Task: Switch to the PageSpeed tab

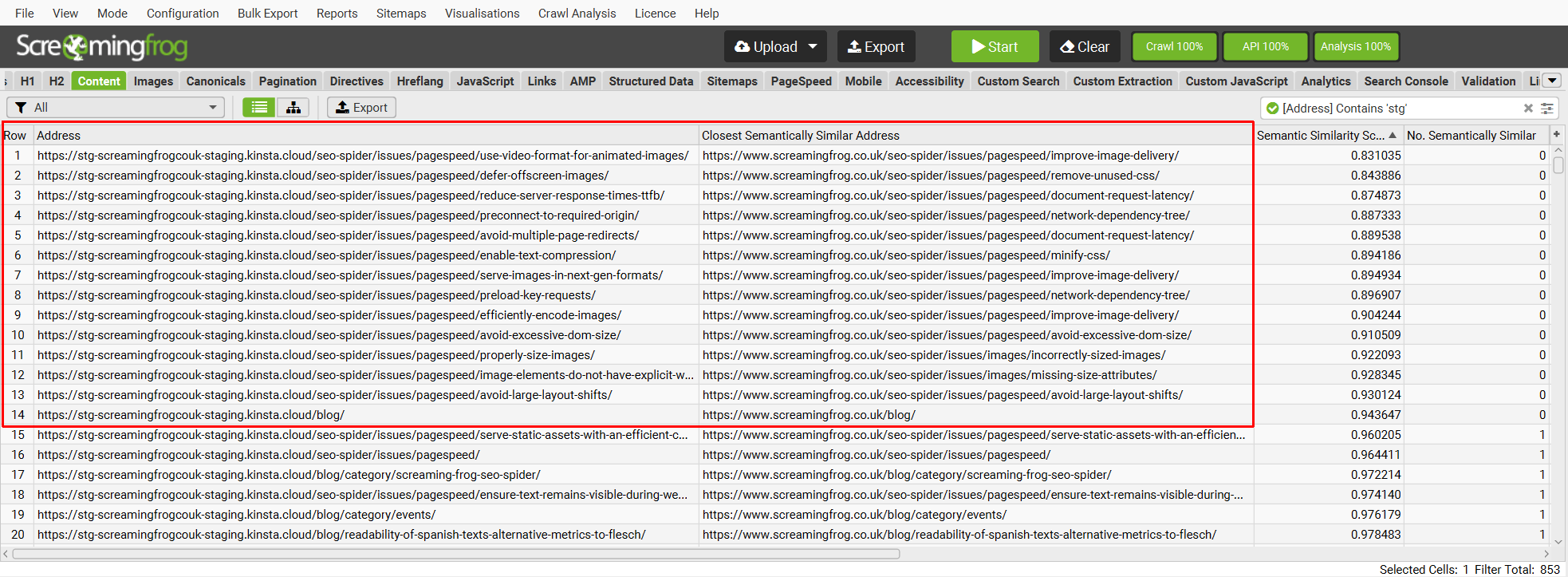Action: (801, 81)
